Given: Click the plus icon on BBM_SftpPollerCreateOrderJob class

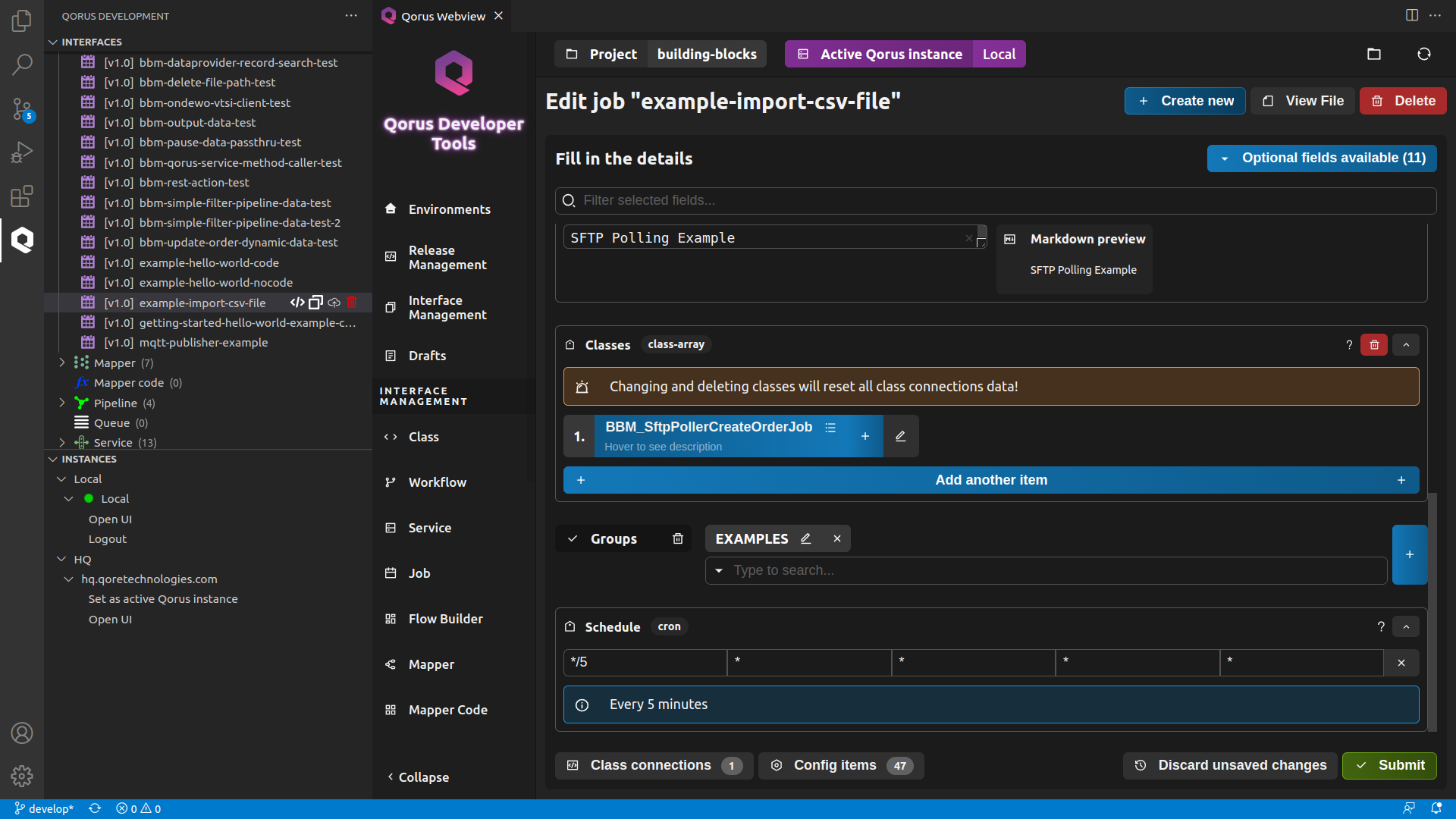Looking at the screenshot, I should click(865, 436).
